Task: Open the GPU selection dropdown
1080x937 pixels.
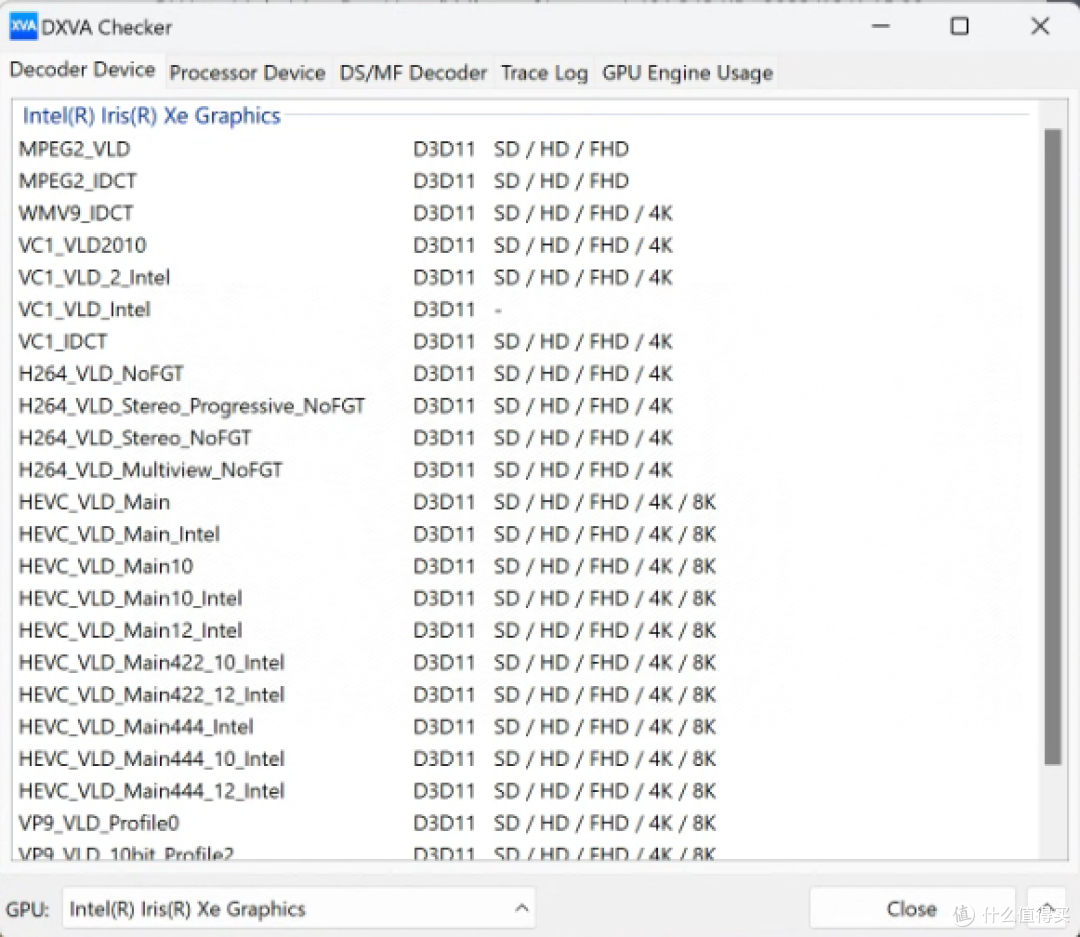Action: pos(299,909)
